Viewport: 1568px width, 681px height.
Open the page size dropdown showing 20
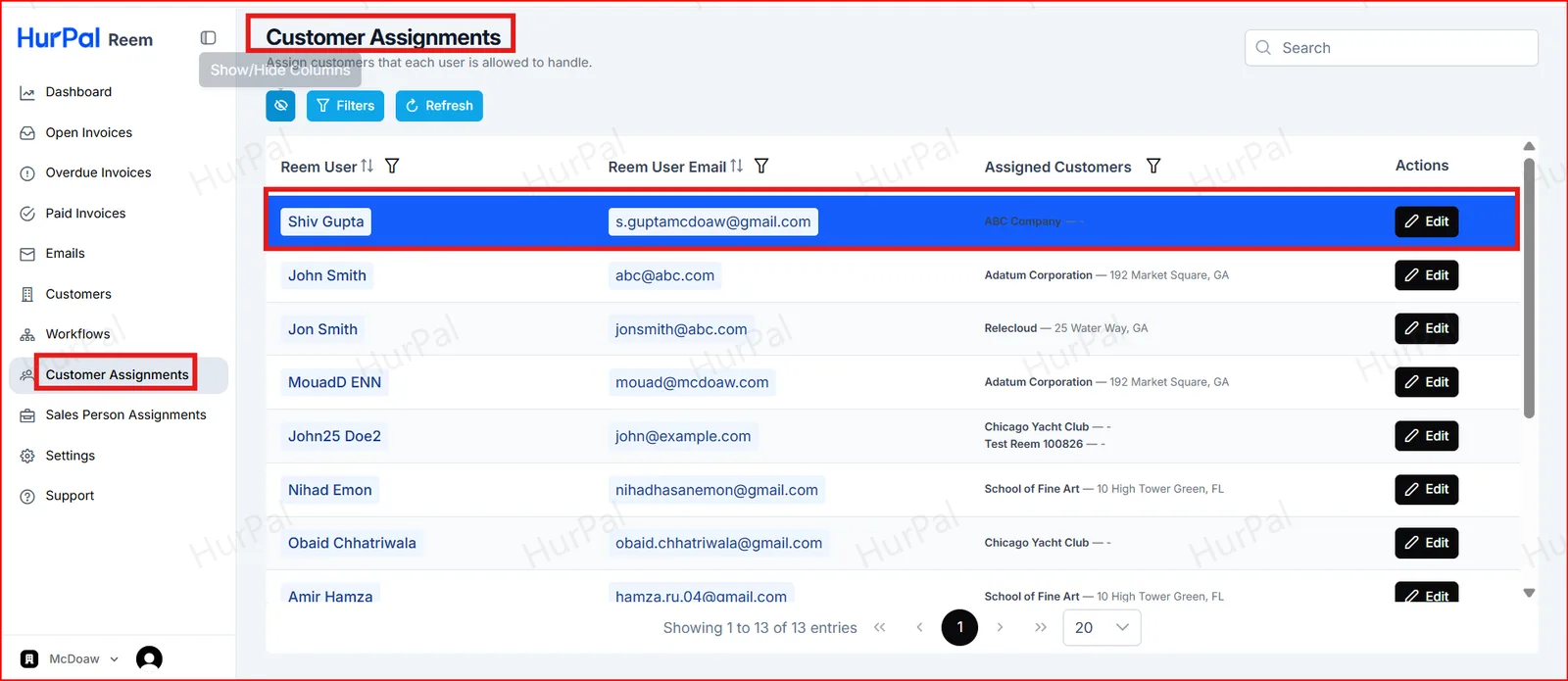click(x=1102, y=627)
